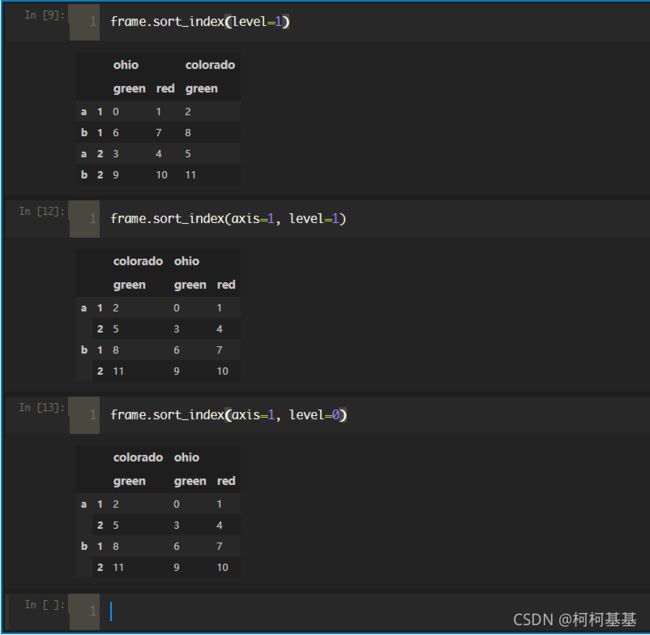Select the In [9] prompt label
The height and width of the screenshot is (635, 650).
(x=44, y=15)
